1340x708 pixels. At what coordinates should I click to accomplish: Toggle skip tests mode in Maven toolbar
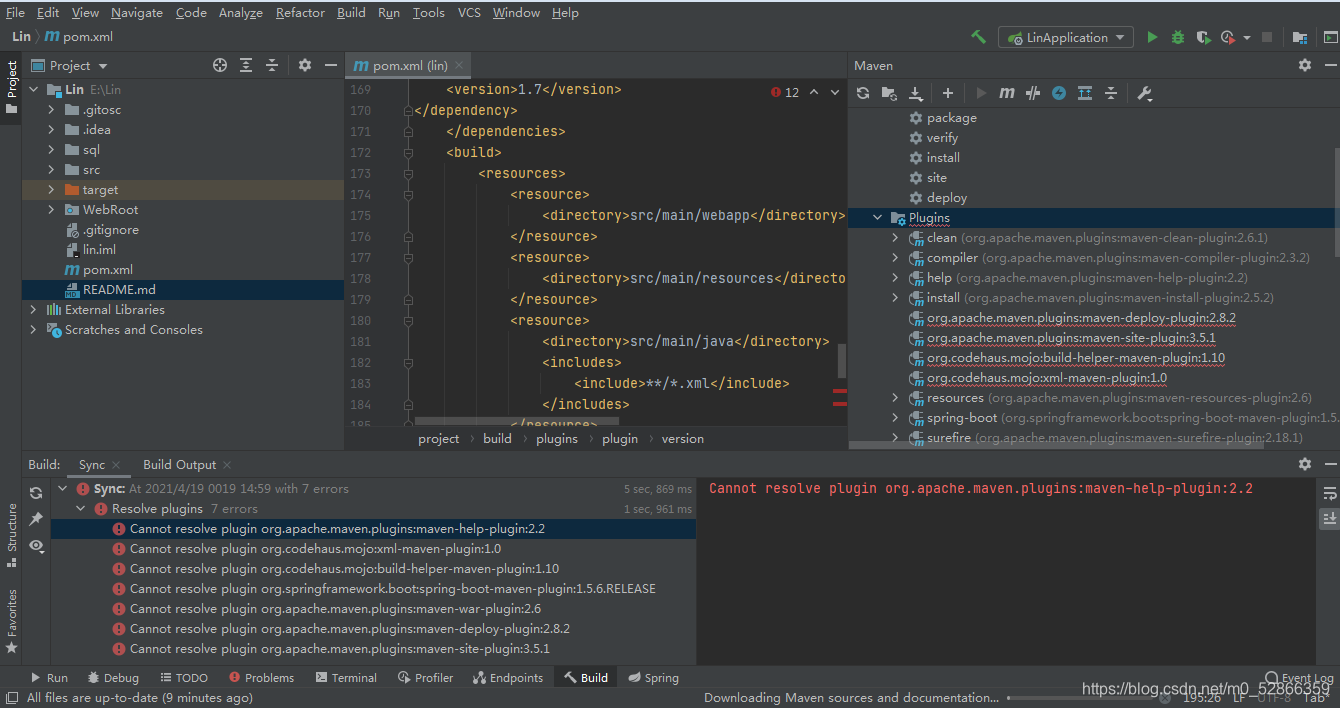[x=1032, y=92]
